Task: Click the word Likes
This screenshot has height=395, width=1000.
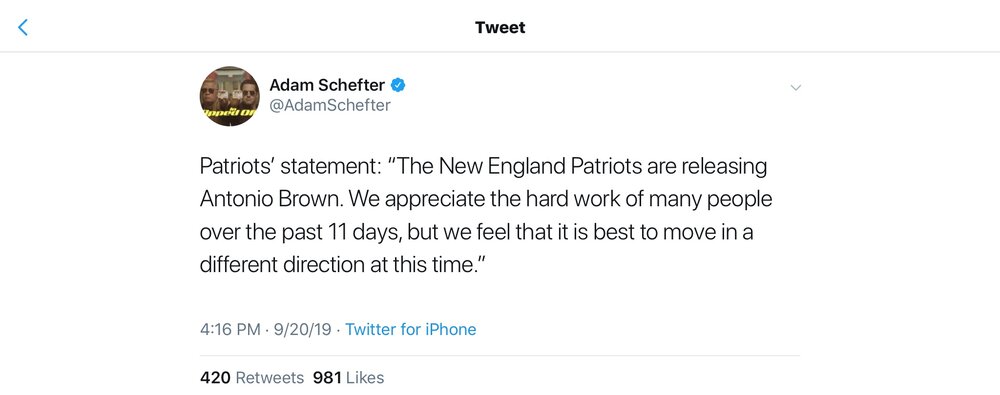Action: (x=365, y=378)
